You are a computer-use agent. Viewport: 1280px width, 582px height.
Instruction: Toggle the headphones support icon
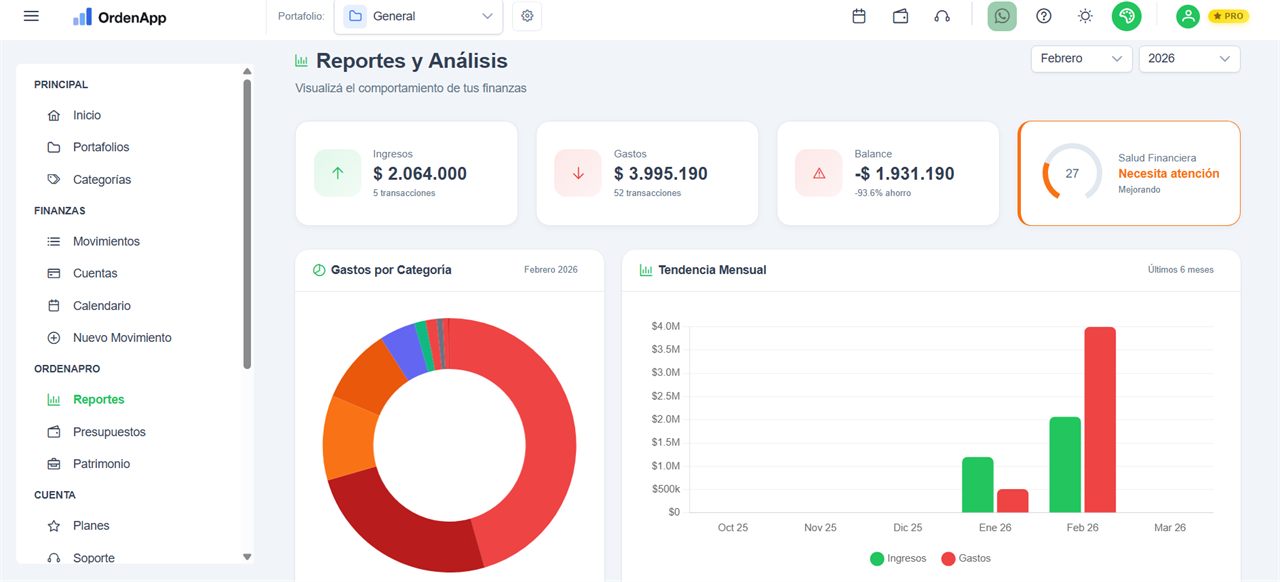pyautogui.click(x=941, y=16)
